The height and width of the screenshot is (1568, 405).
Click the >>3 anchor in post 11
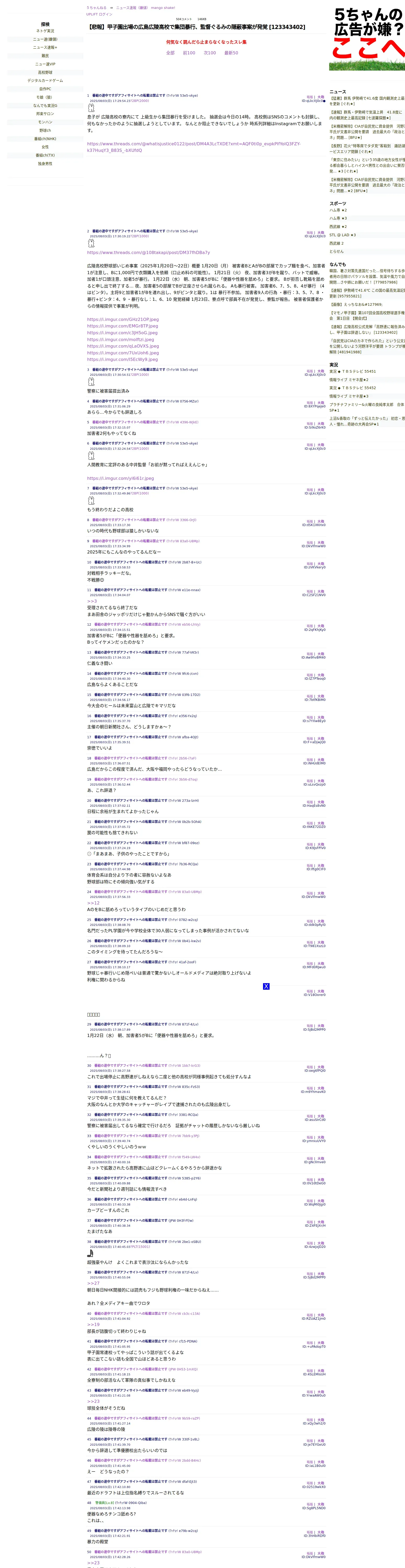(92, 601)
